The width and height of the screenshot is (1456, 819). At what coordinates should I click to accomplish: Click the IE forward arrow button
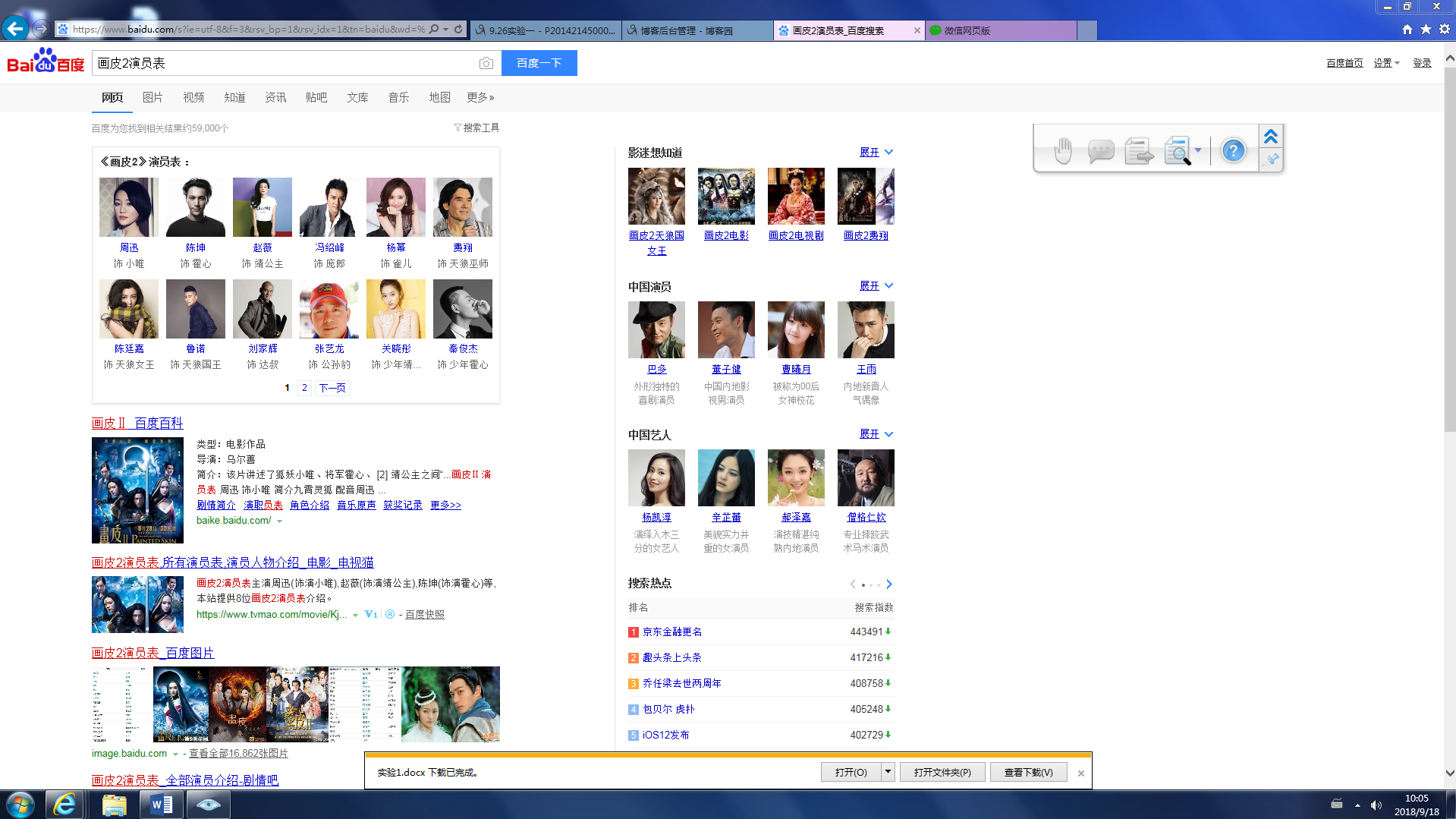(41, 29)
